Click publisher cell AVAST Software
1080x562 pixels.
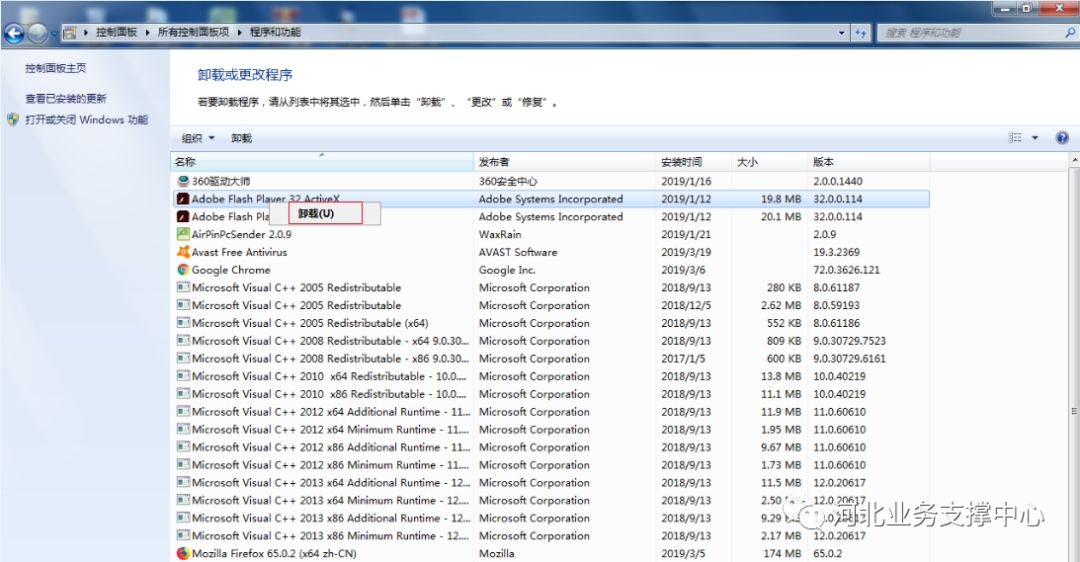click(x=518, y=252)
